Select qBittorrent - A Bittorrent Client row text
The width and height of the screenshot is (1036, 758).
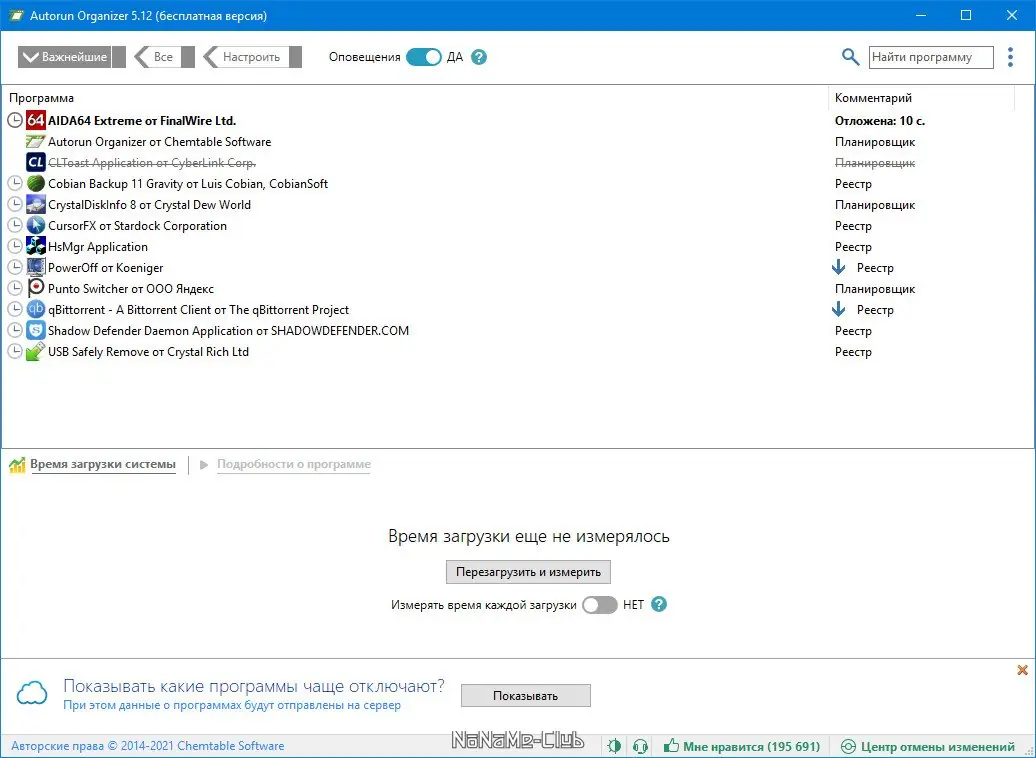(x=198, y=309)
